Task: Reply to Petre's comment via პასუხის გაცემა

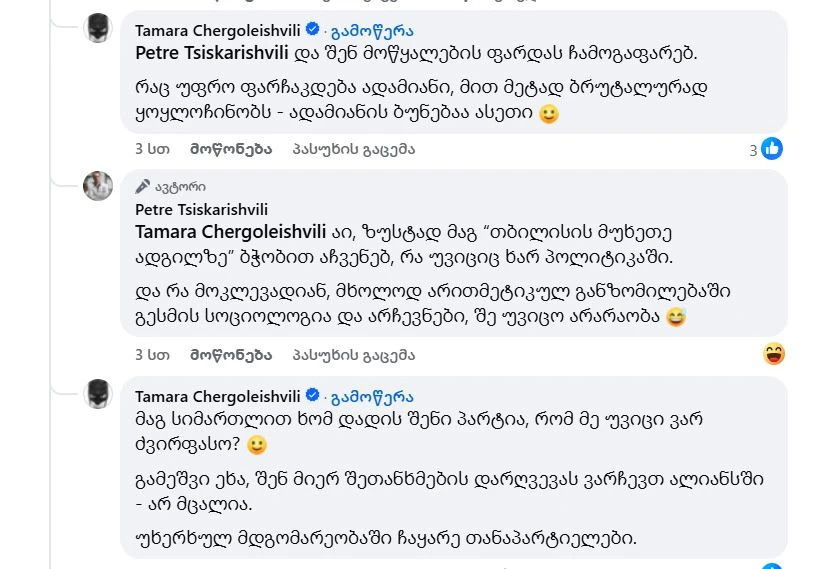Action: click(353, 354)
